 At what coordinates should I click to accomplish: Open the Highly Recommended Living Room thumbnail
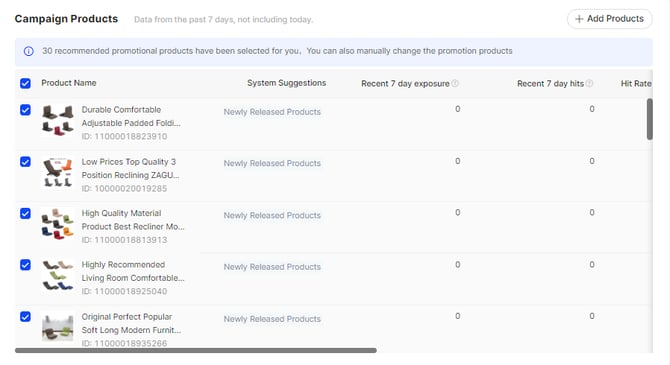(58, 275)
